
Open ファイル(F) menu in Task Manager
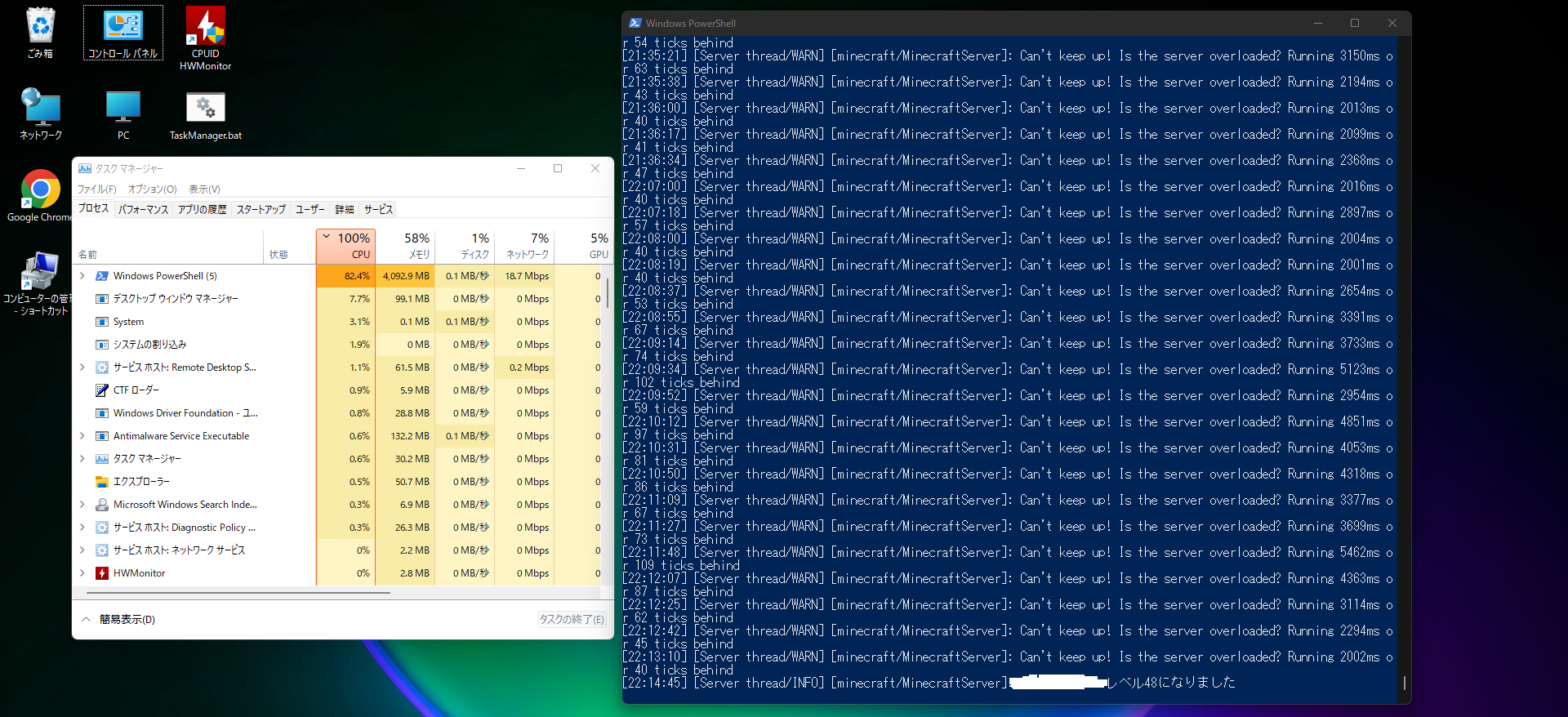coord(97,189)
